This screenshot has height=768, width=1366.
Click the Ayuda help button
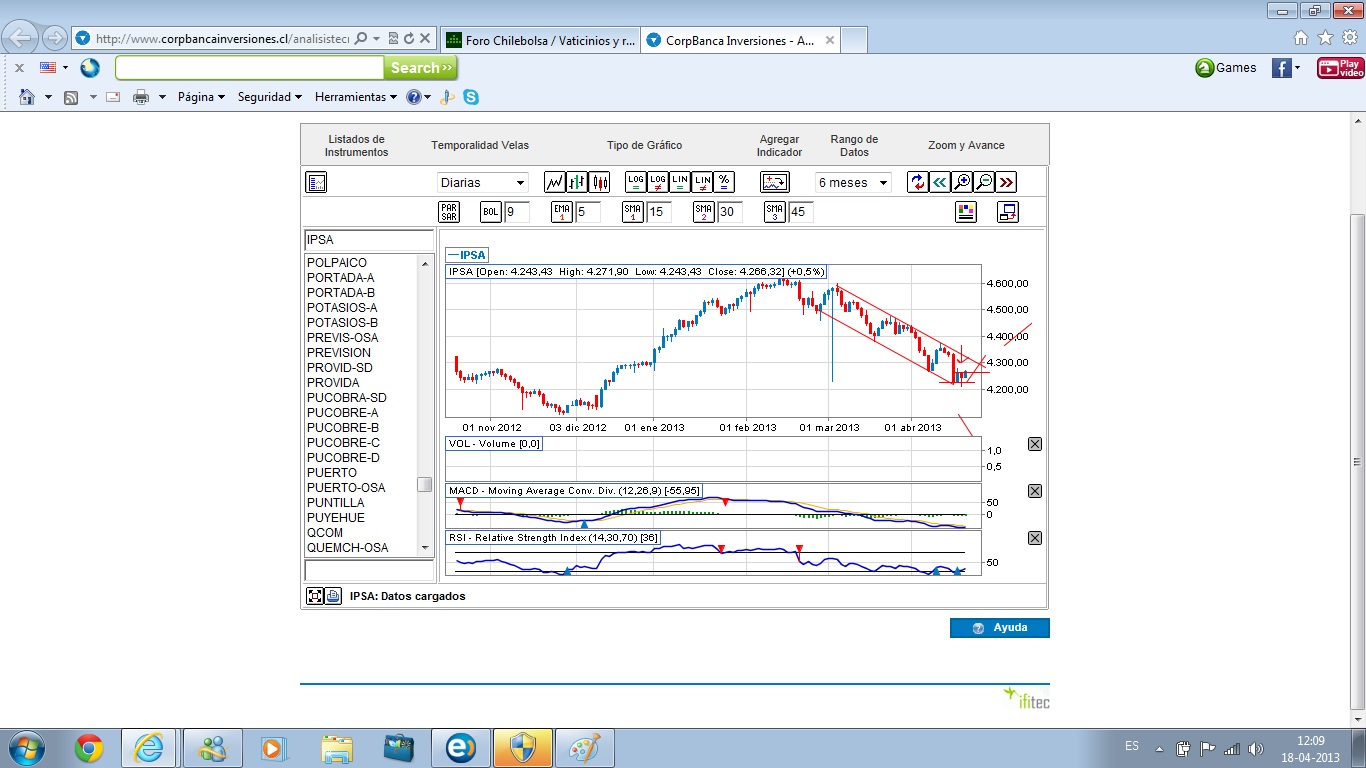pos(1000,628)
